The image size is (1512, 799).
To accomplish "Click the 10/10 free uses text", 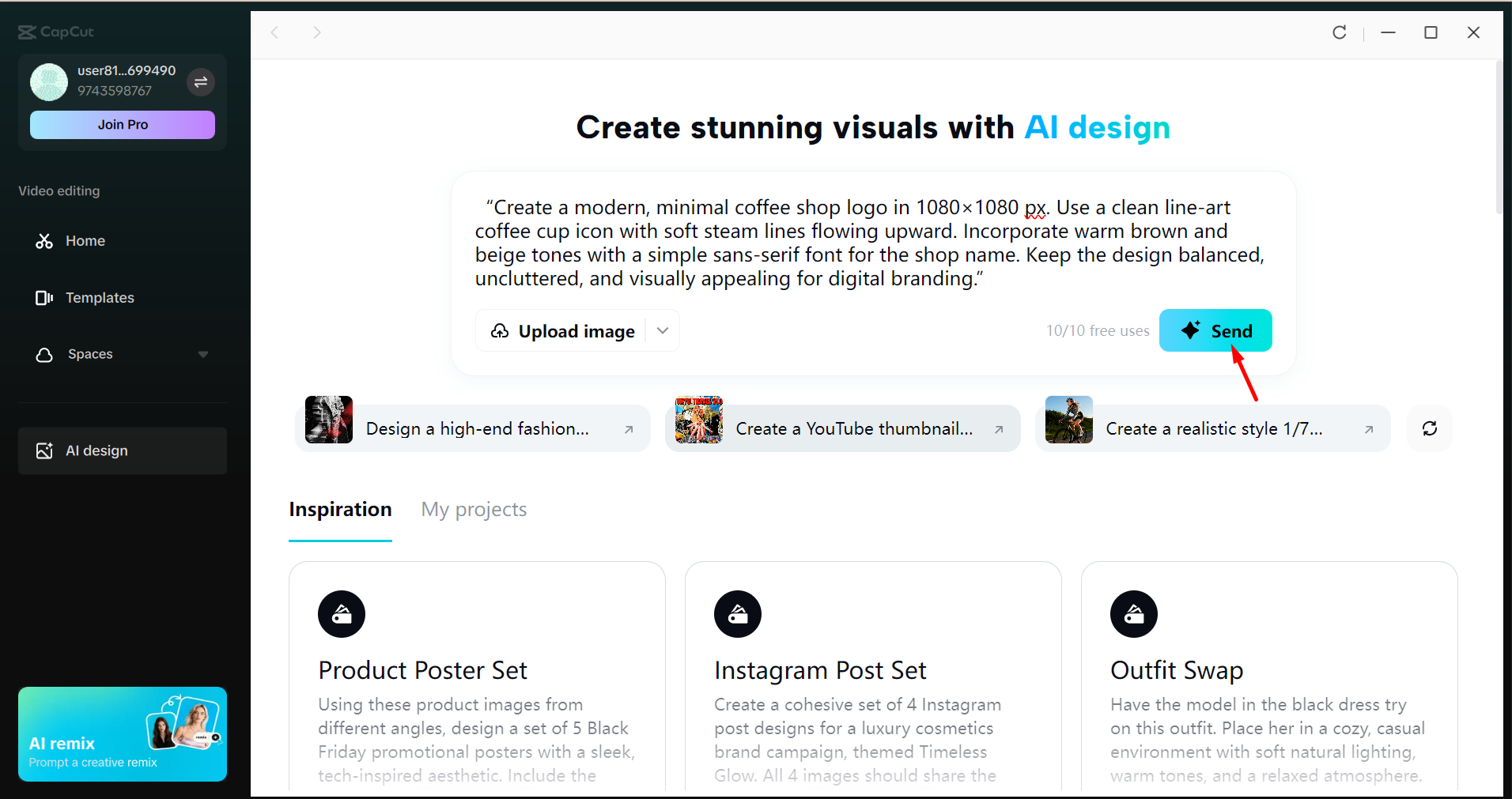I will pos(1098,331).
